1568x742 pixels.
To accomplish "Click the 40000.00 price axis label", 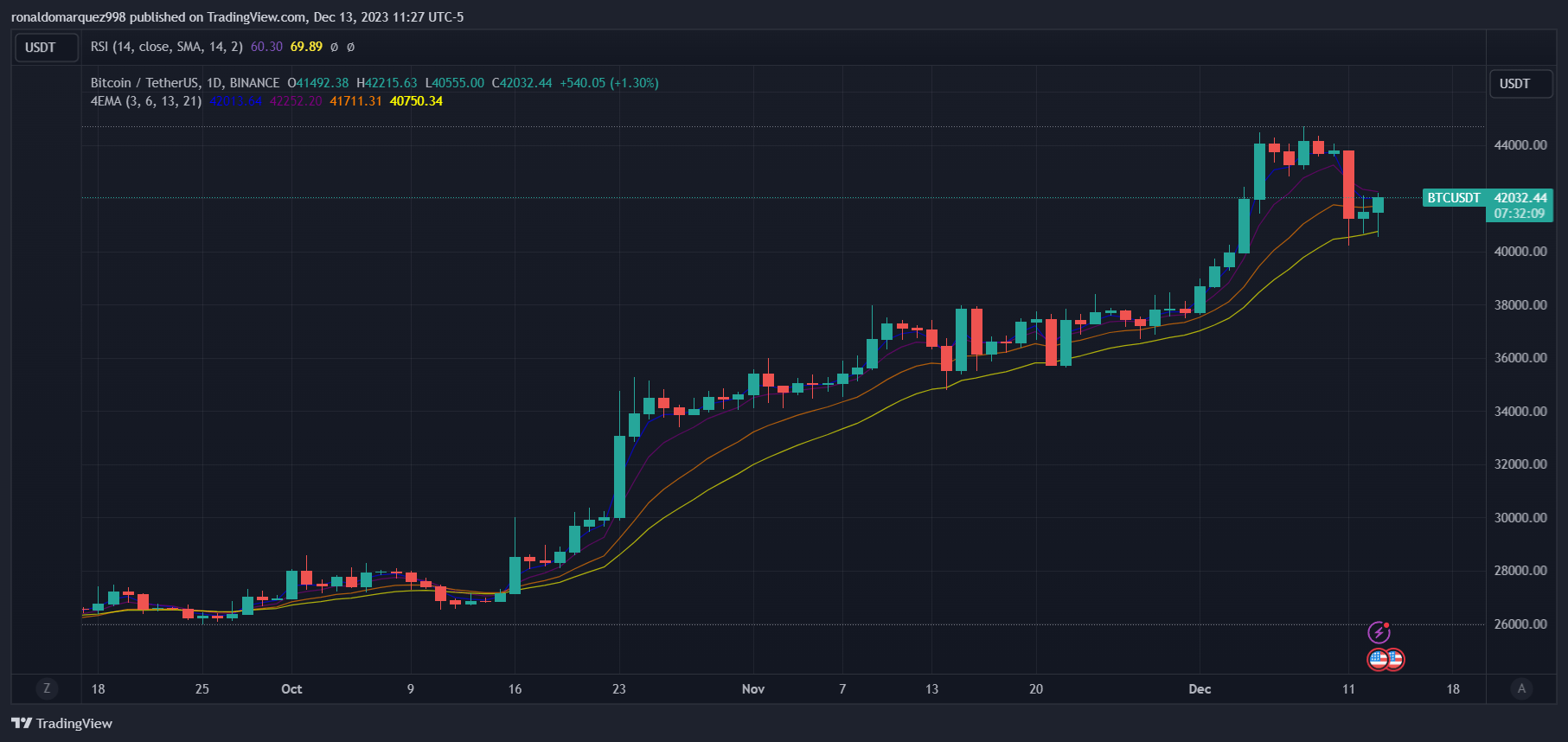I will [1520, 252].
